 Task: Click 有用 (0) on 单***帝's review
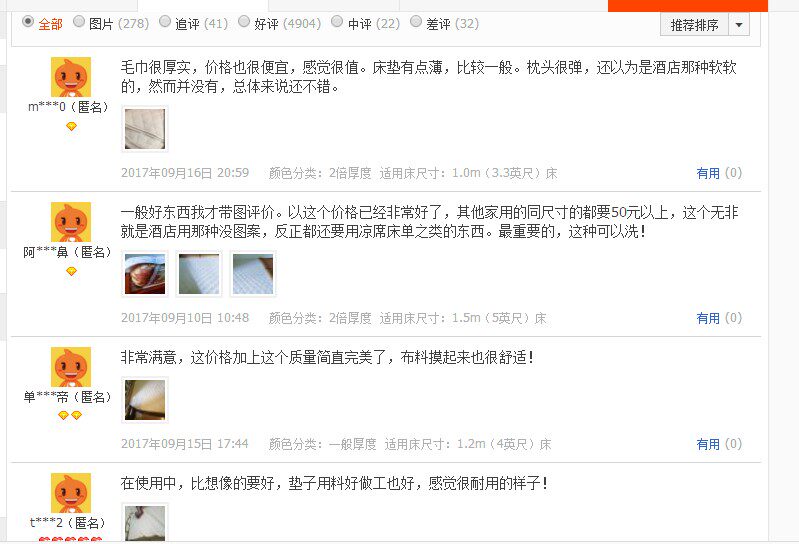pos(719,444)
